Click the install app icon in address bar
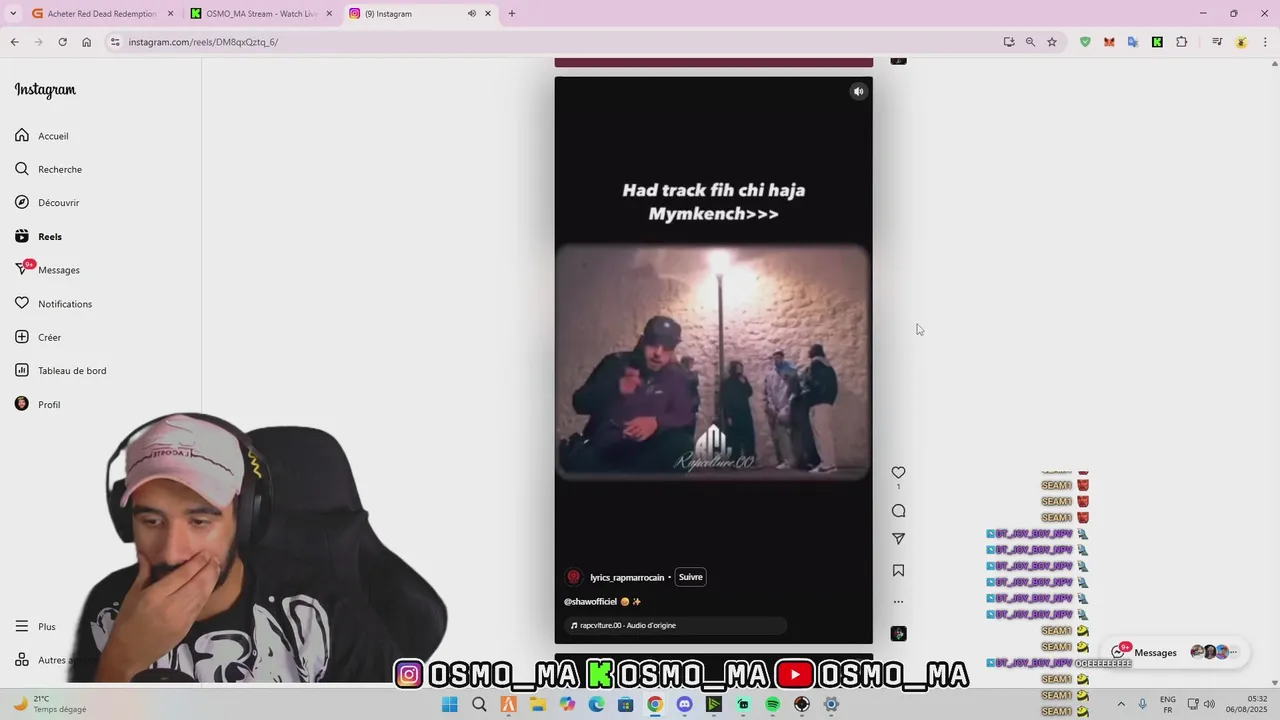Viewport: 1280px width, 720px height. (x=1009, y=42)
